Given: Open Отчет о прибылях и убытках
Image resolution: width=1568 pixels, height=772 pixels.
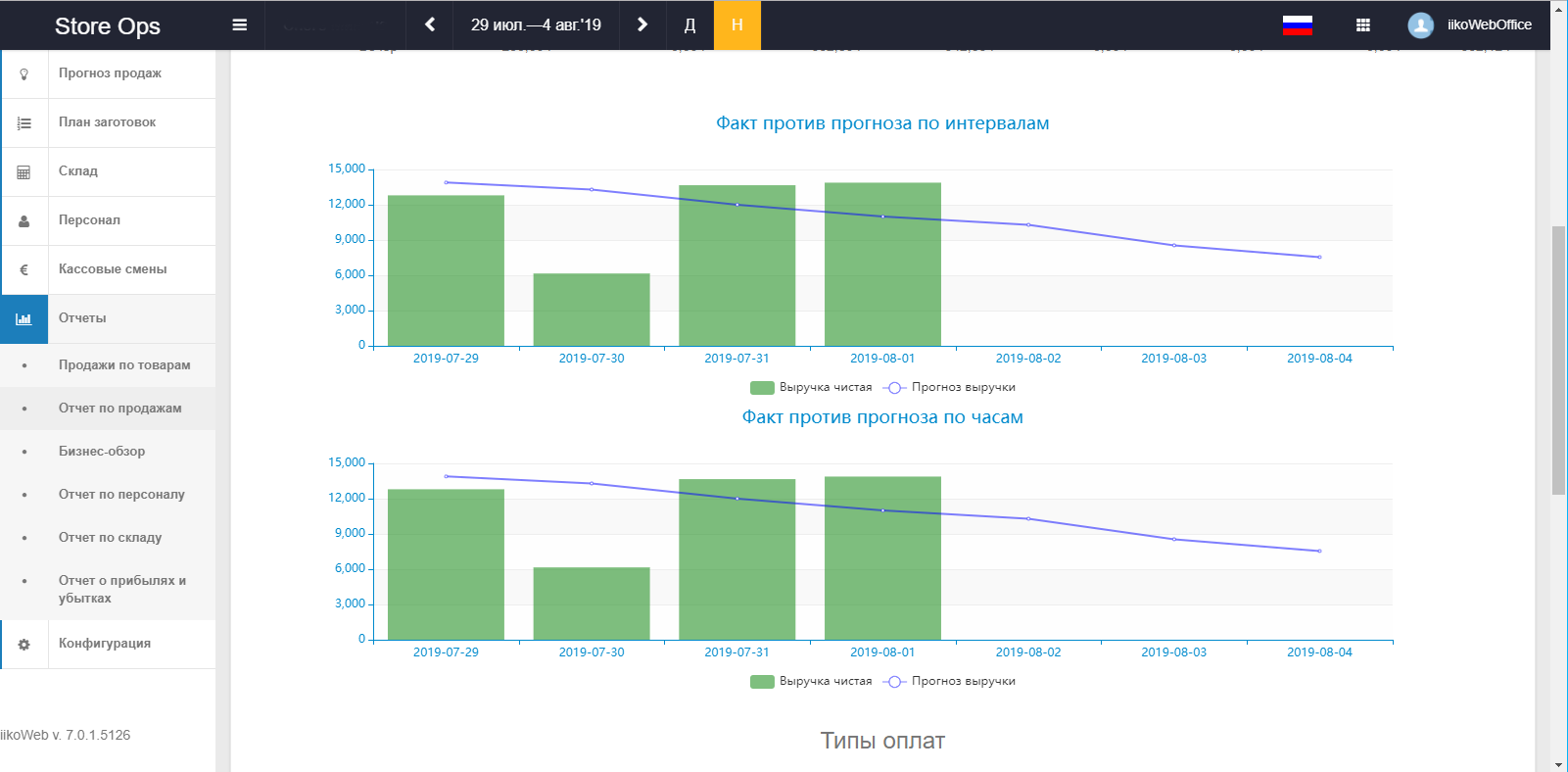Looking at the screenshot, I should point(122,590).
